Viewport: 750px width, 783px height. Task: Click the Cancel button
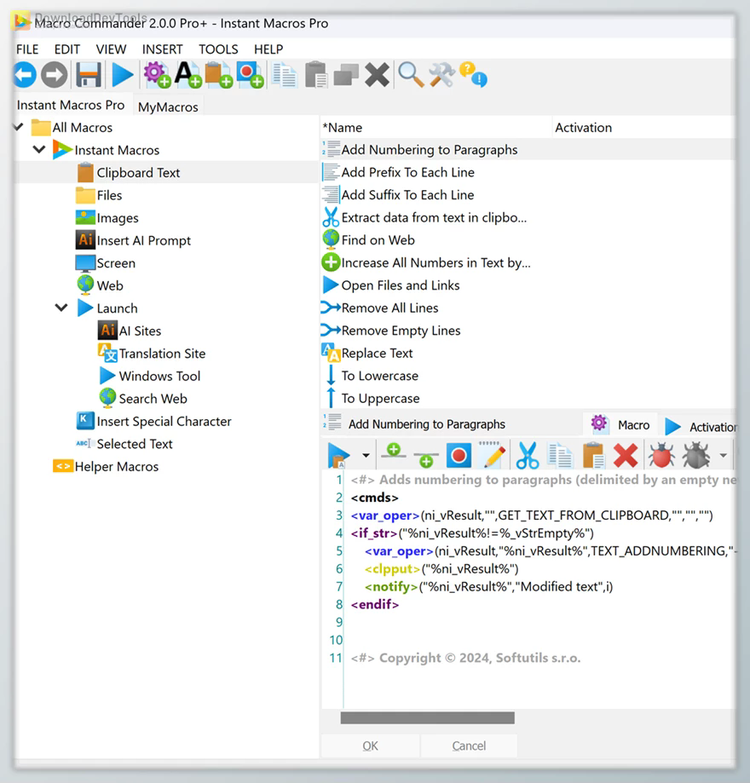pos(468,746)
